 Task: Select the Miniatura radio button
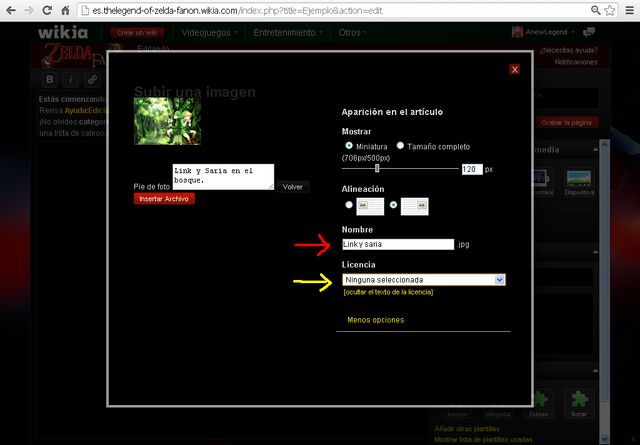point(349,145)
